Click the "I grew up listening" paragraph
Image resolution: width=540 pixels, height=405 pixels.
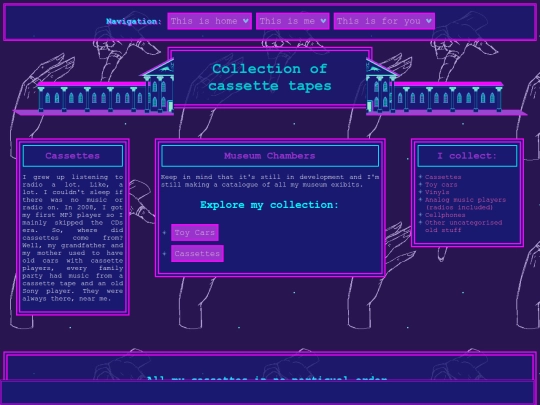73,238
